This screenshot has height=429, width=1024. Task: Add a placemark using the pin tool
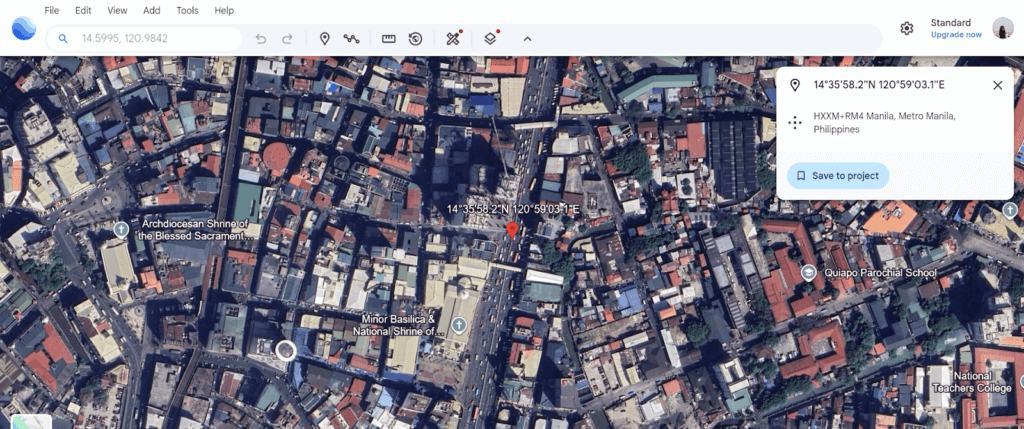pos(324,39)
